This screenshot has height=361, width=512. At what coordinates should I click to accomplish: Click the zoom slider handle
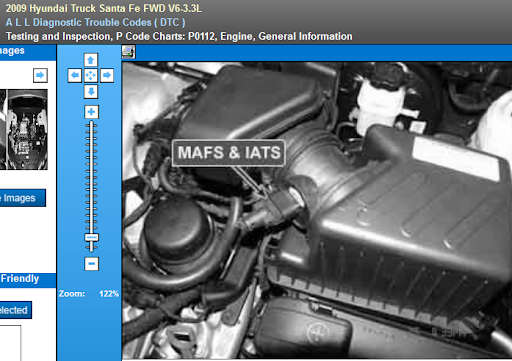(91, 237)
